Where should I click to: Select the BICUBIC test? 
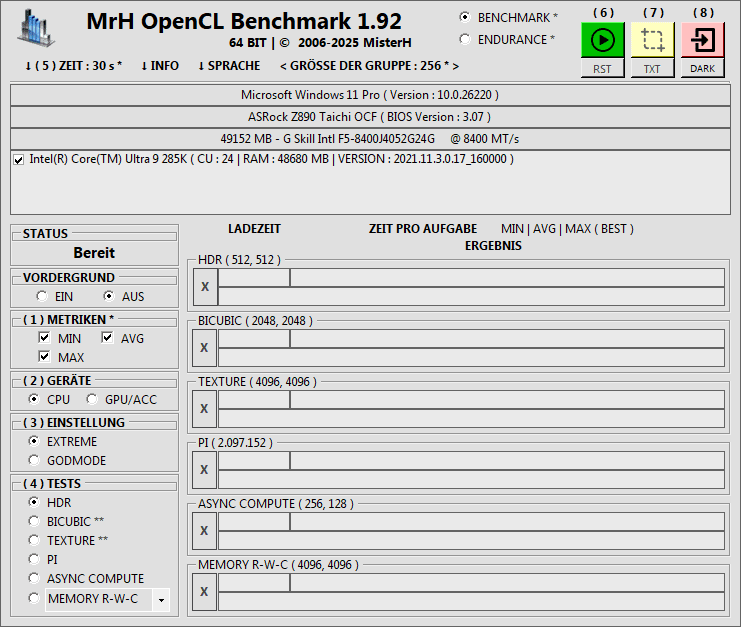click(x=34, y=521)
